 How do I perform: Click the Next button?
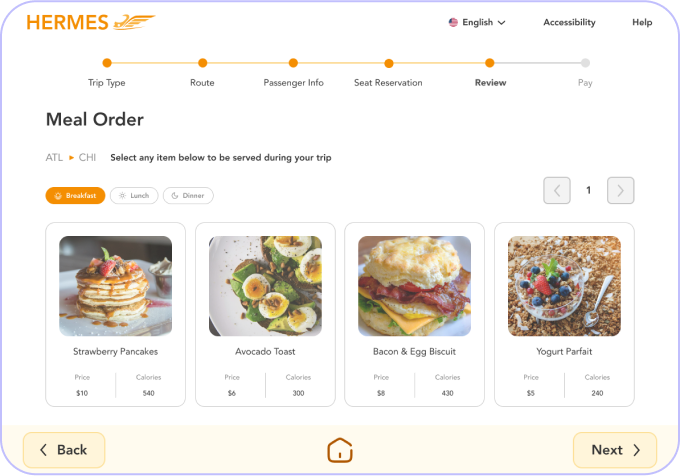pyautogui.click(x=615, y=450)
